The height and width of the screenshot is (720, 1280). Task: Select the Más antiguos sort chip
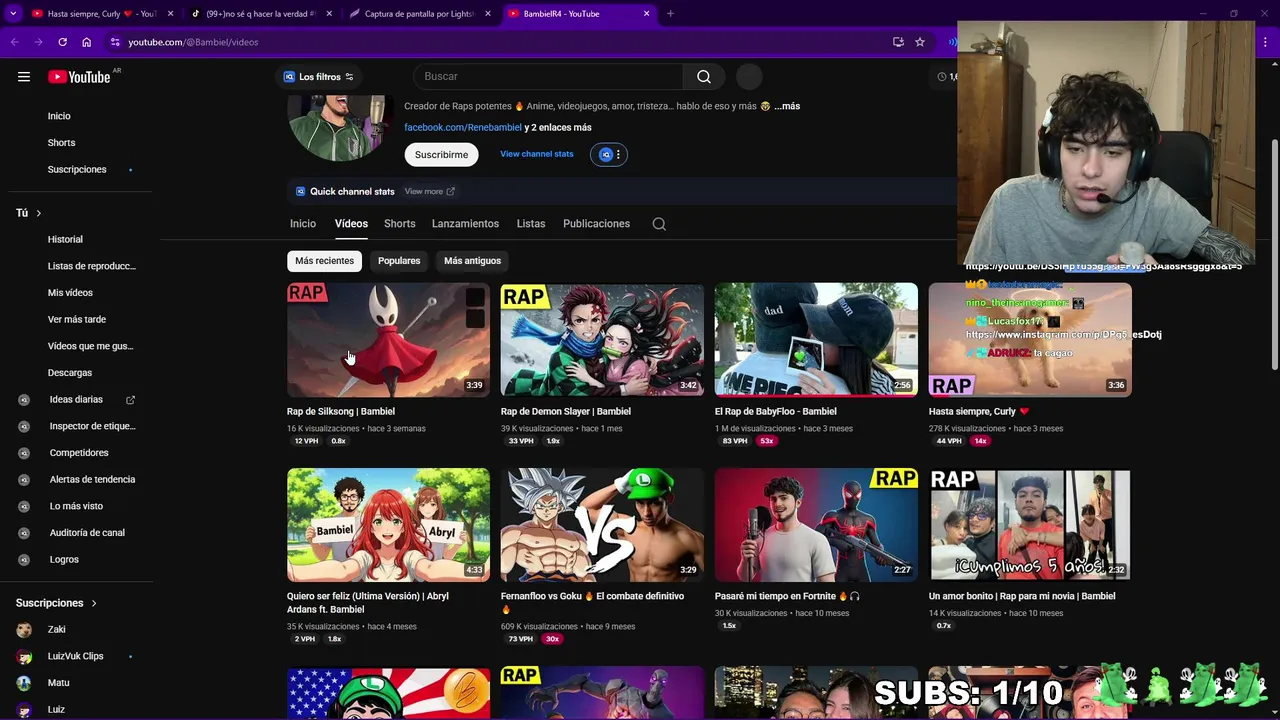472,261
